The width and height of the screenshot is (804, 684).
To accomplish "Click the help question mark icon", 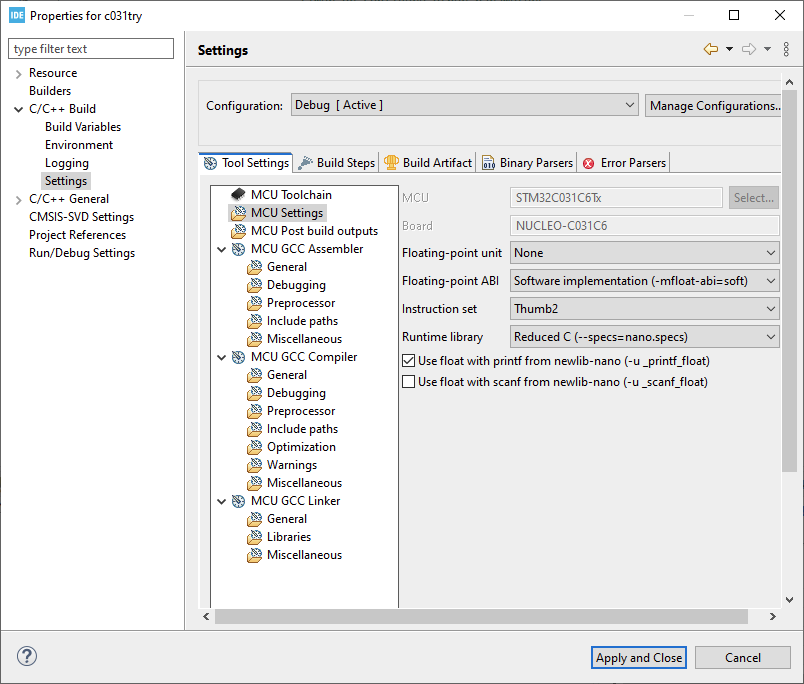I will point(27,656).
